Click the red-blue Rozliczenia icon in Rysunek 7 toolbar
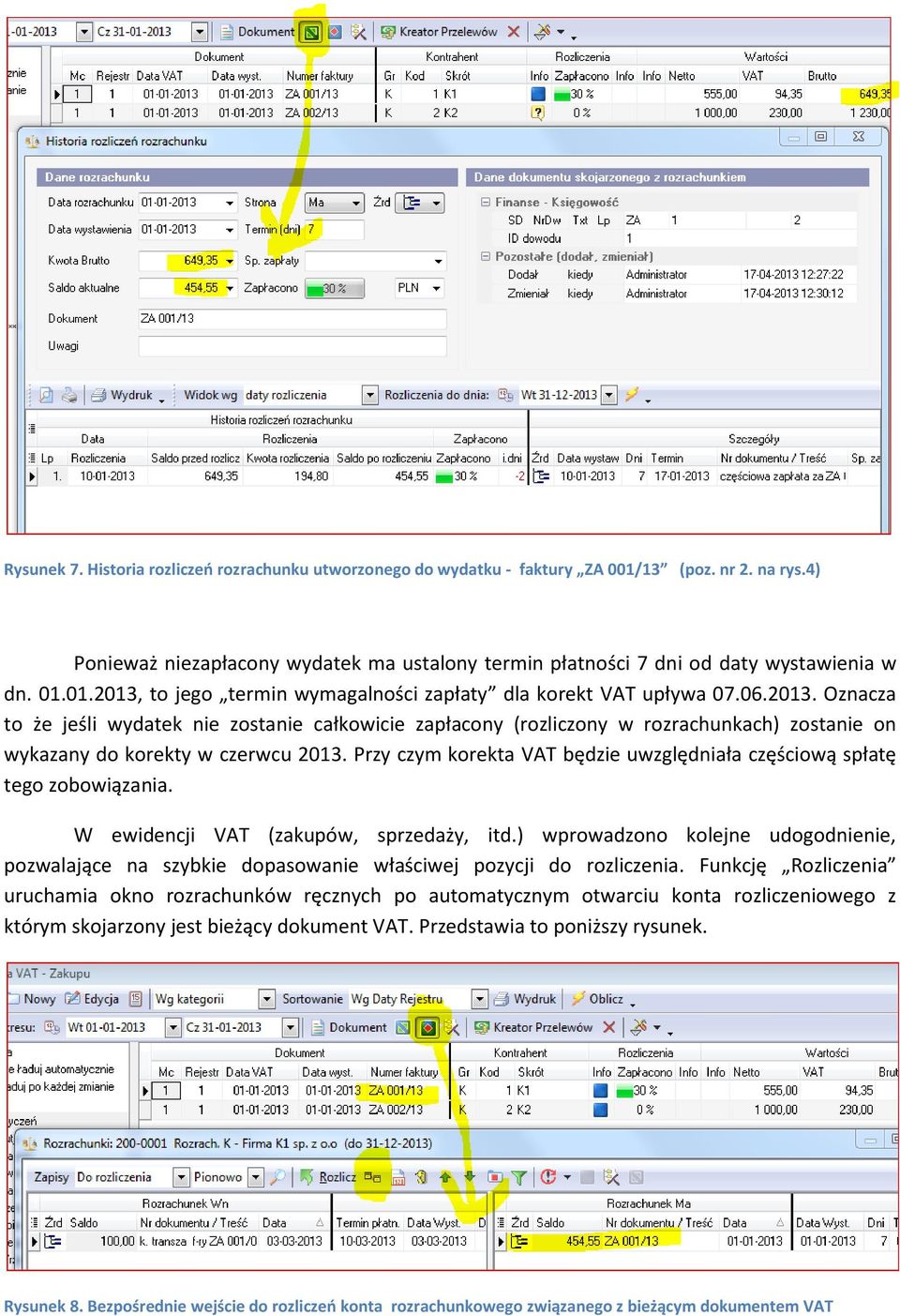The height and width of the screenshot is (1316, 900). [x=335, y=32]
